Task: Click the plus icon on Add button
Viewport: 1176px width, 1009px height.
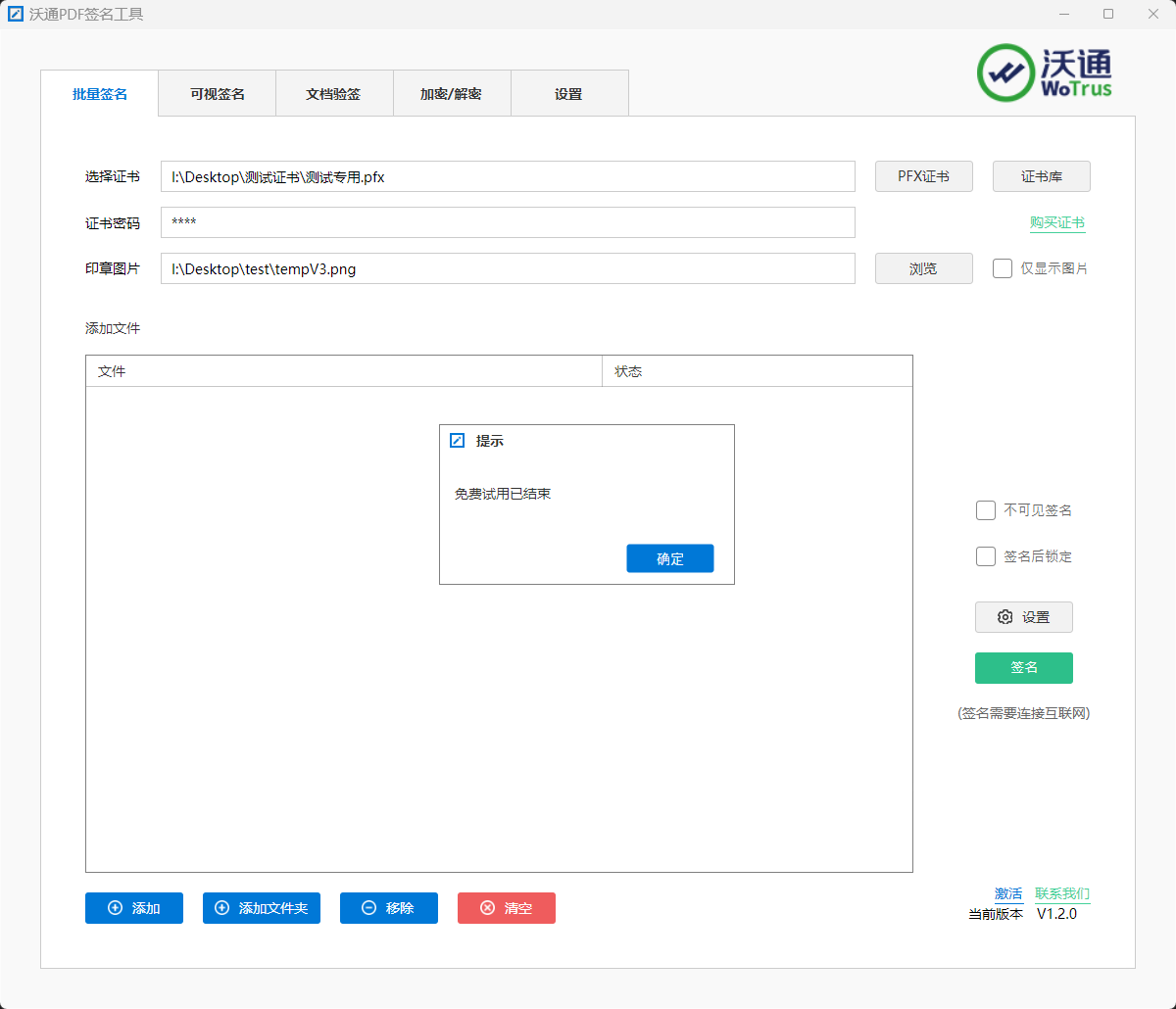Action: pos(115,908)
